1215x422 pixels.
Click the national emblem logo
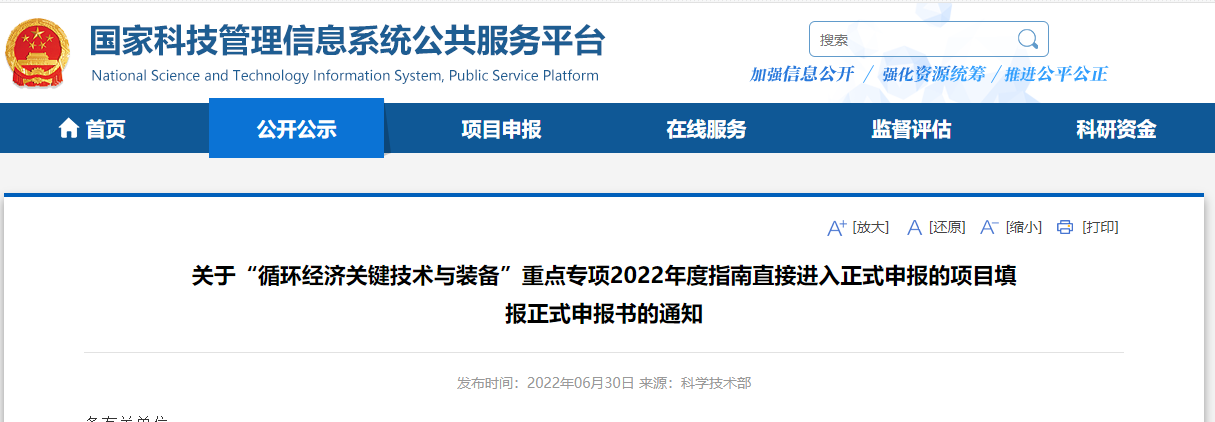(39, 52)
